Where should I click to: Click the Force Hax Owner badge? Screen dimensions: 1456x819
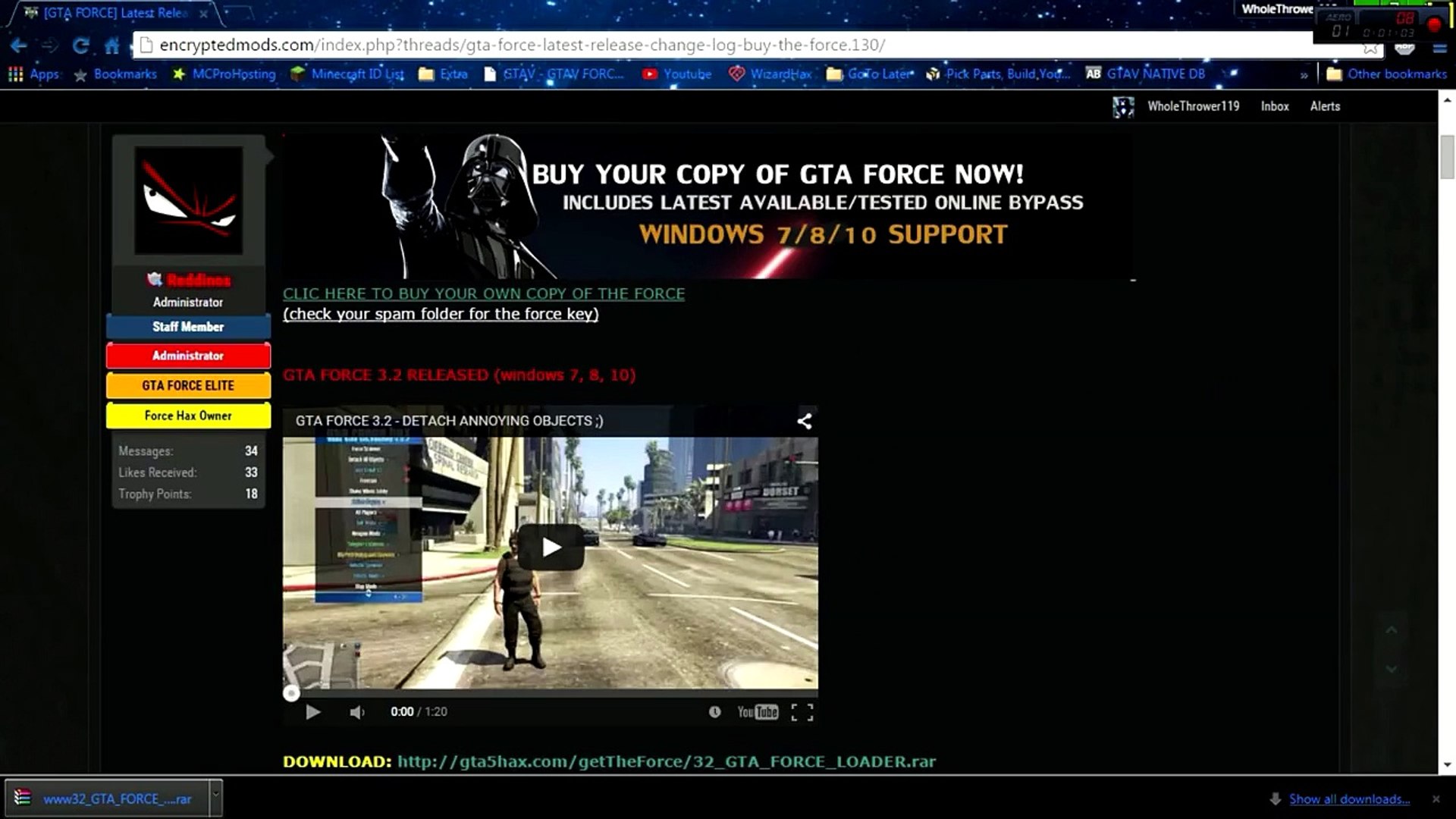pyautogui.click(x=188, y=416)
